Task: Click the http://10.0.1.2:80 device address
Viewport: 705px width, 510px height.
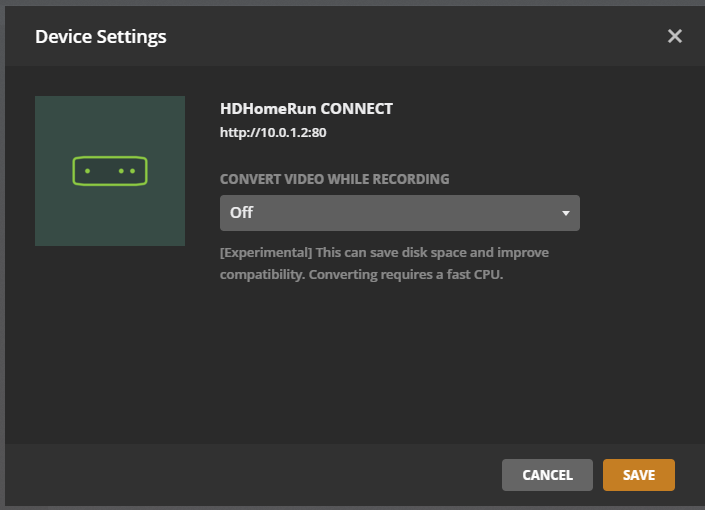Action: pyautogui.click(x=273, y=132)
